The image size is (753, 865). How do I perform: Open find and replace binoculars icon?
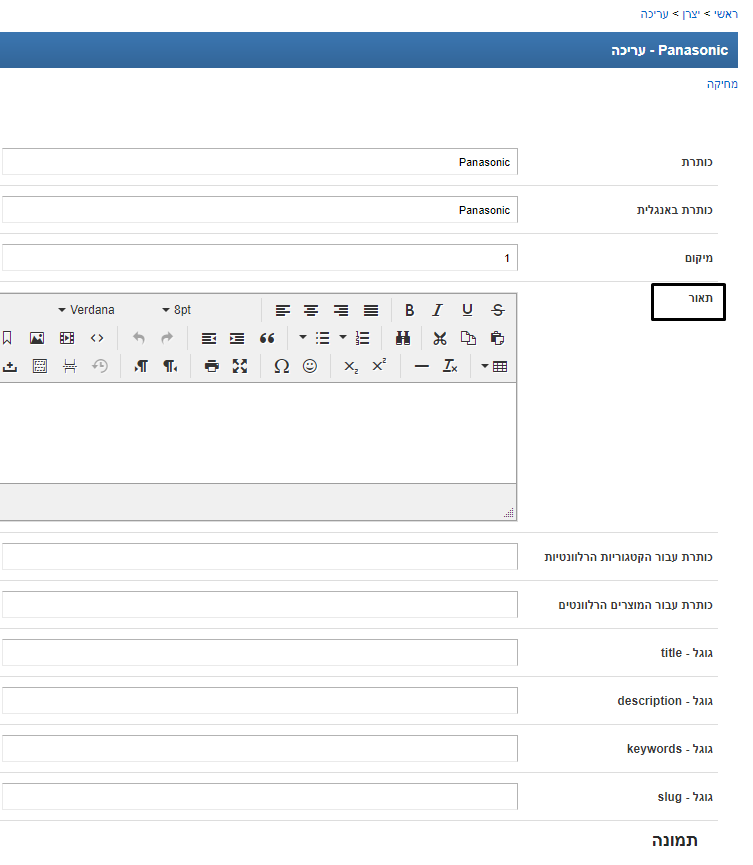[x=403, y=338]
